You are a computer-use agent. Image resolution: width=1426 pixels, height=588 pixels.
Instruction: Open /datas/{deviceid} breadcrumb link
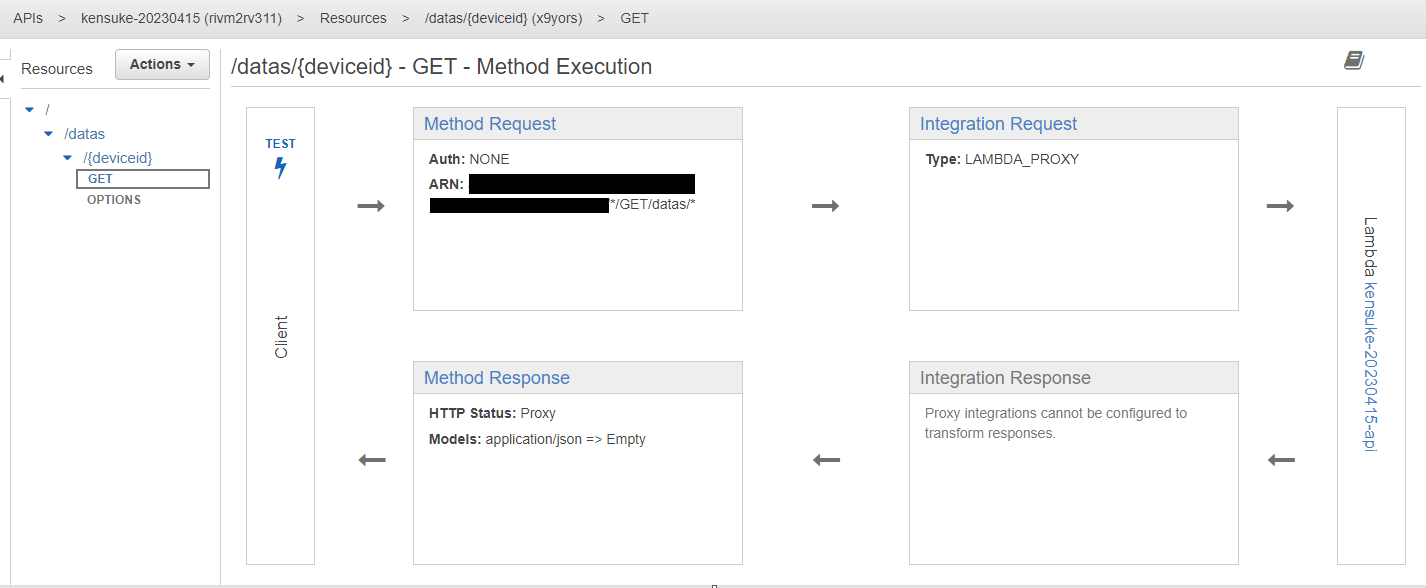[503, 18]
